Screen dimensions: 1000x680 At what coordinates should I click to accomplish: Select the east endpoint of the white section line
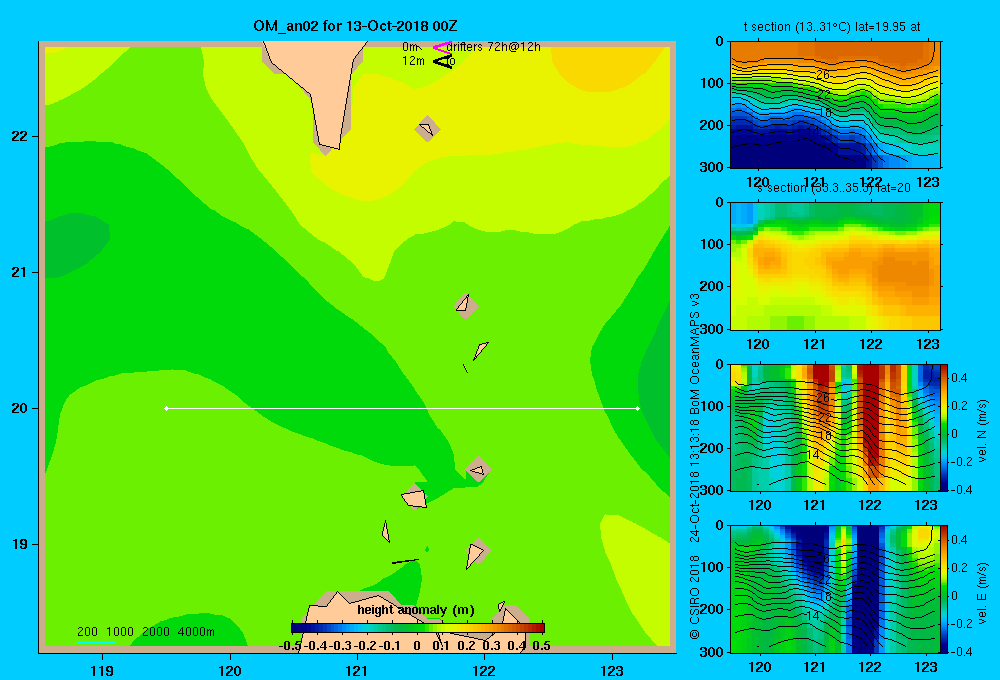(638, 408)
